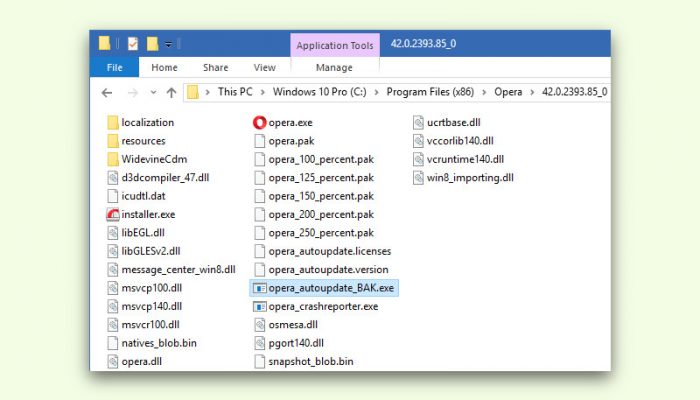Select the opera.pak file icon
The width and height of the screenshot is (700, 400).
pyautogui.click(x=259, y=141)
